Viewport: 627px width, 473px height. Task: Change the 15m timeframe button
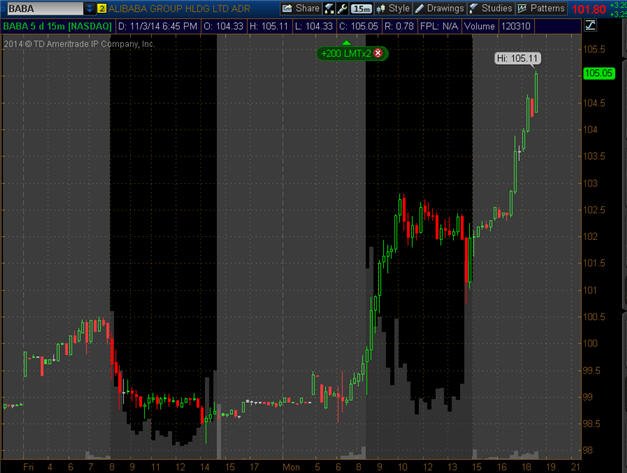pos(361,8)
